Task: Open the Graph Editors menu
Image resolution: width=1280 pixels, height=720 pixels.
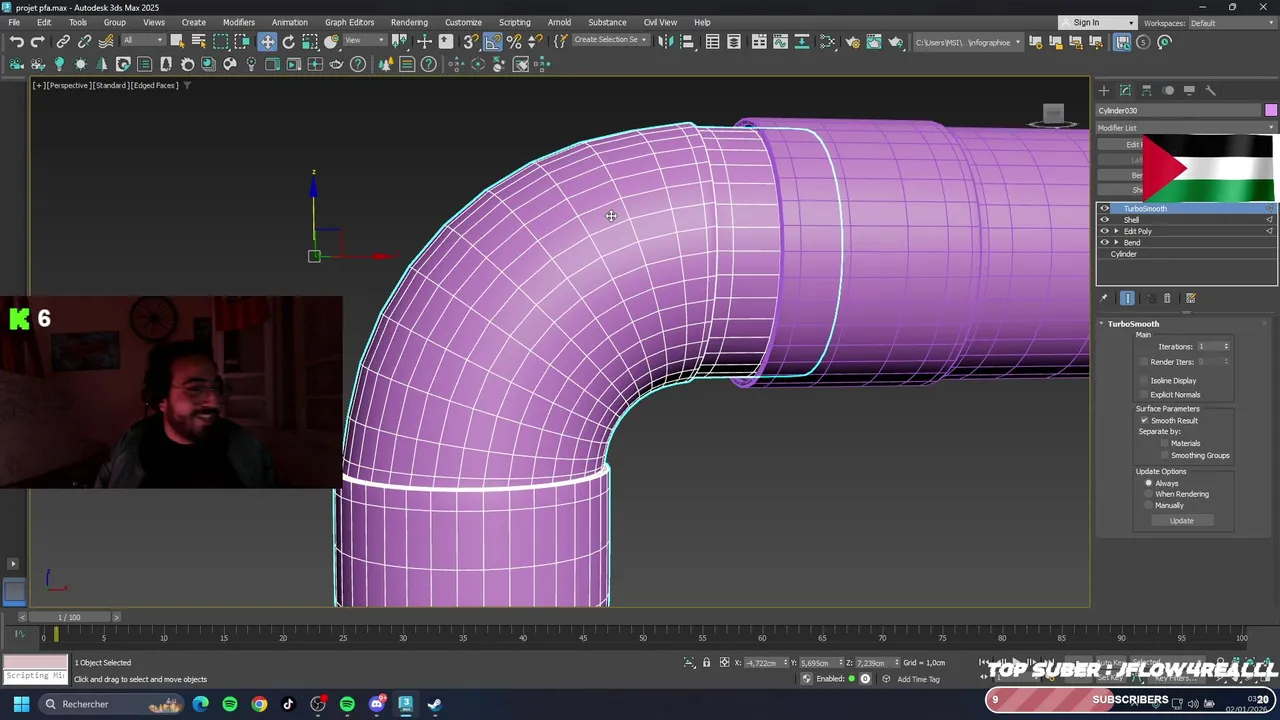Action: coord(349,22)
